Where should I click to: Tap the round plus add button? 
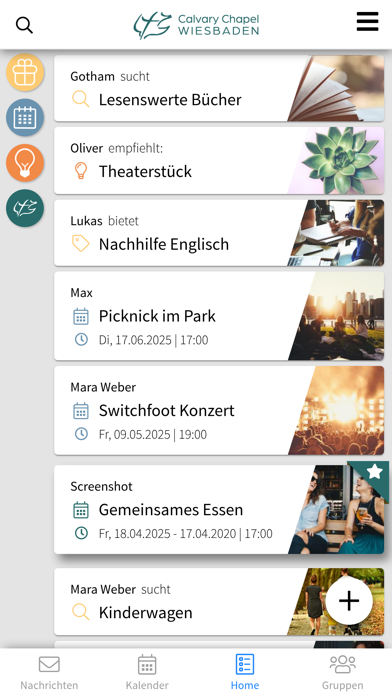coord(349,601)
